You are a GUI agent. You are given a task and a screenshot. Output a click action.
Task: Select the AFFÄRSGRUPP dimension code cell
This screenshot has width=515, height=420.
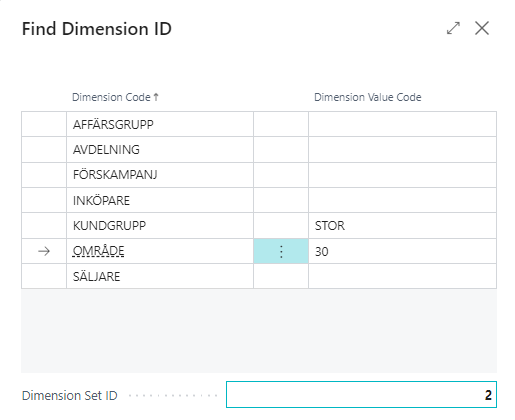point(160,124)
